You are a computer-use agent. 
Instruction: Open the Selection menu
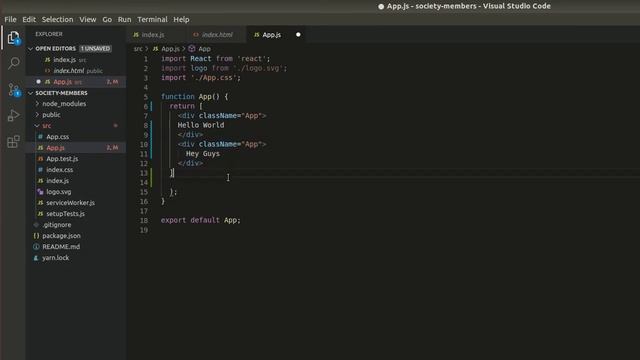click(58, 20)
